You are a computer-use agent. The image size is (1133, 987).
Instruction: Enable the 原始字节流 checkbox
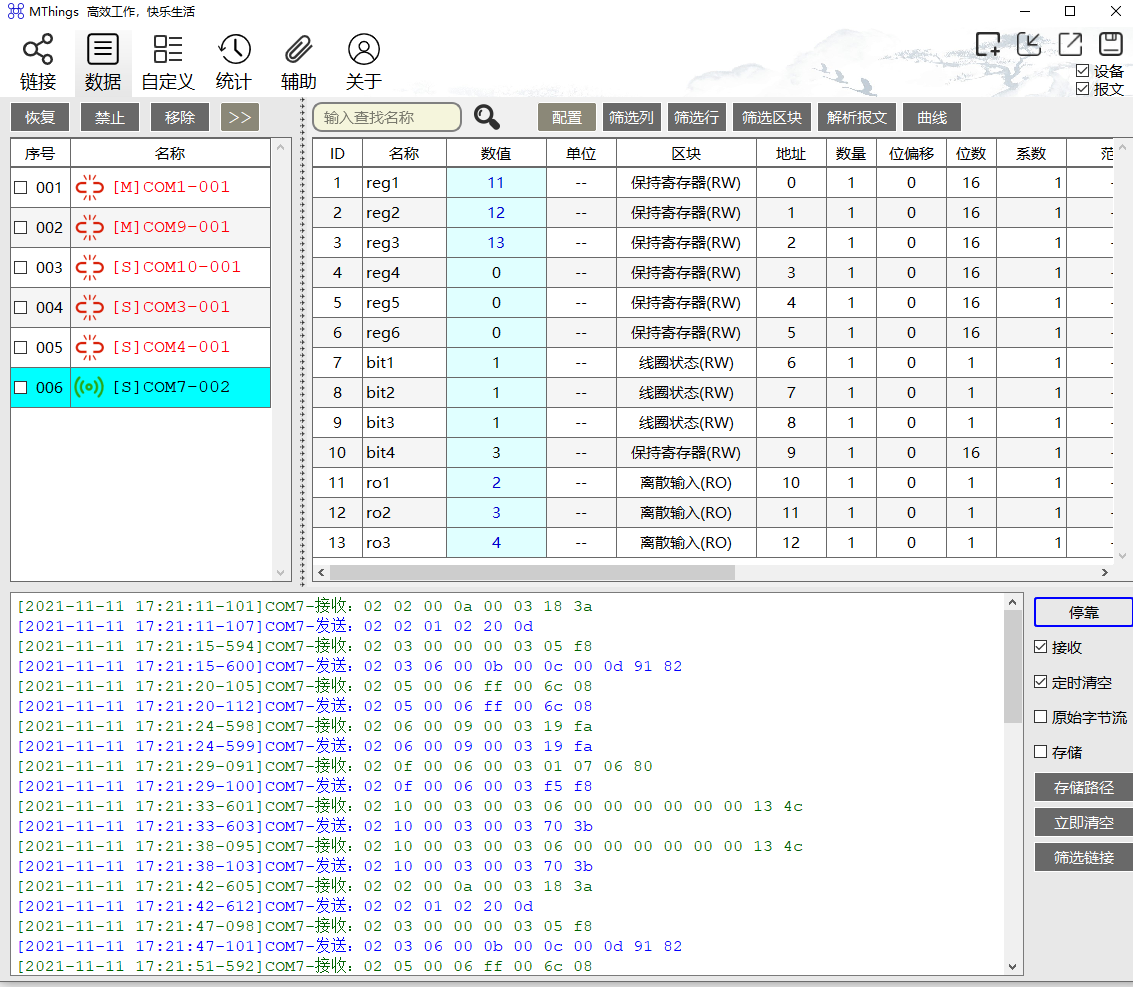[x=1041, y=715]
